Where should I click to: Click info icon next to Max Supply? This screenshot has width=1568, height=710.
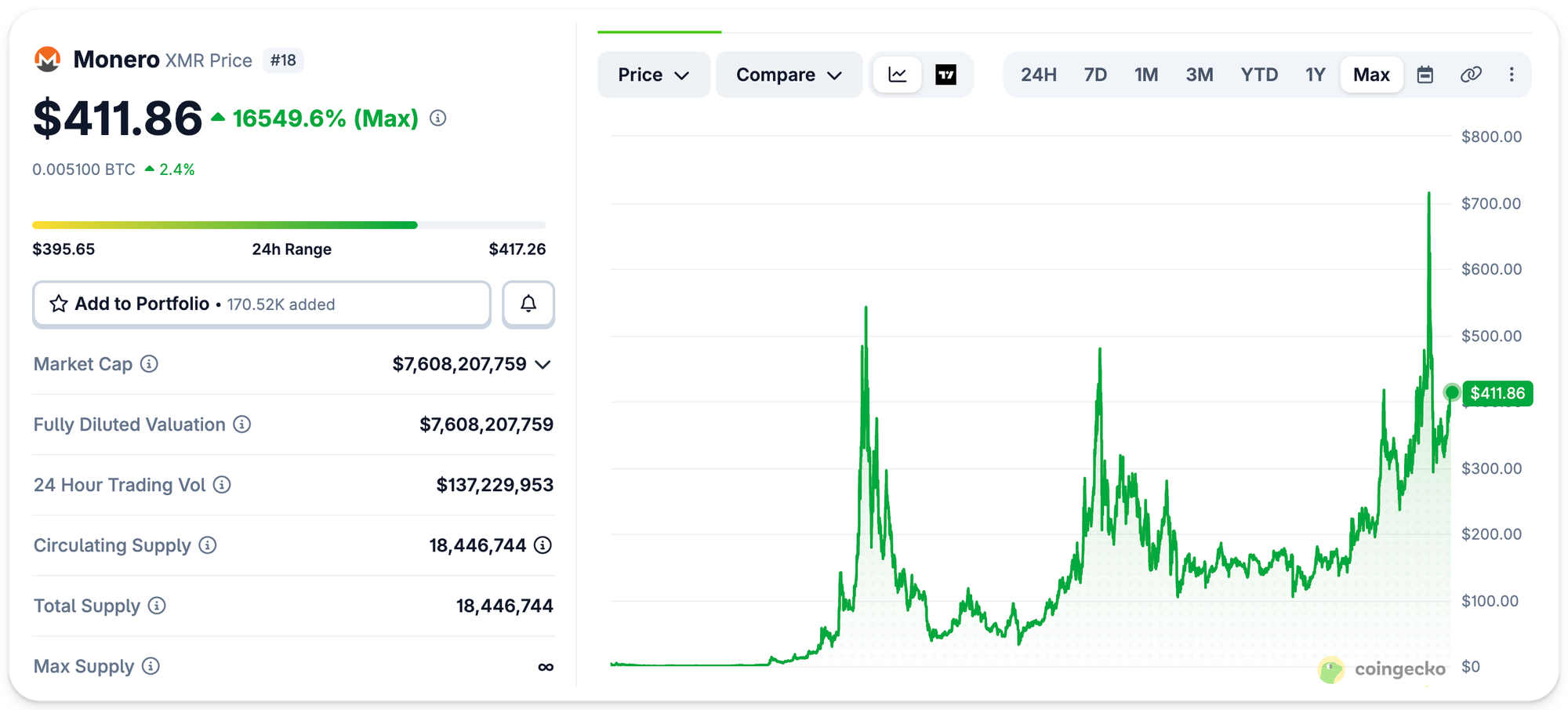[x=151, y=666]
